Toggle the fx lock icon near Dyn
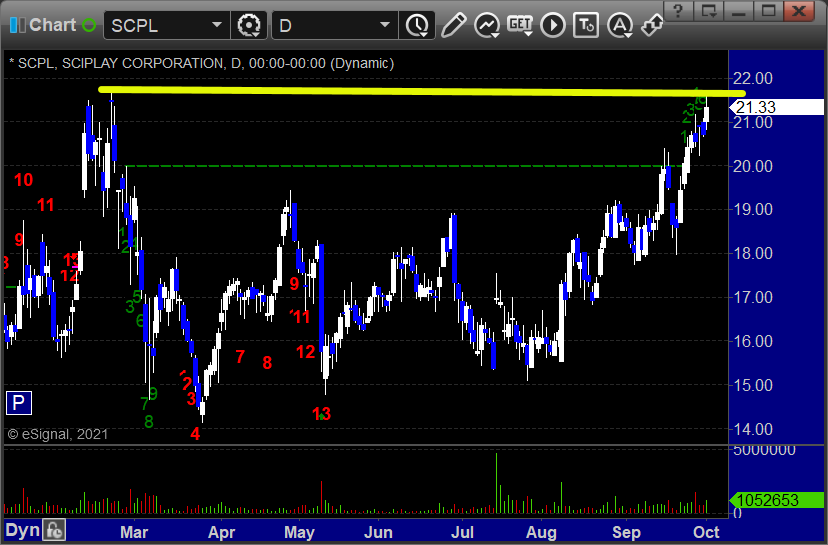 click(54, 530)
